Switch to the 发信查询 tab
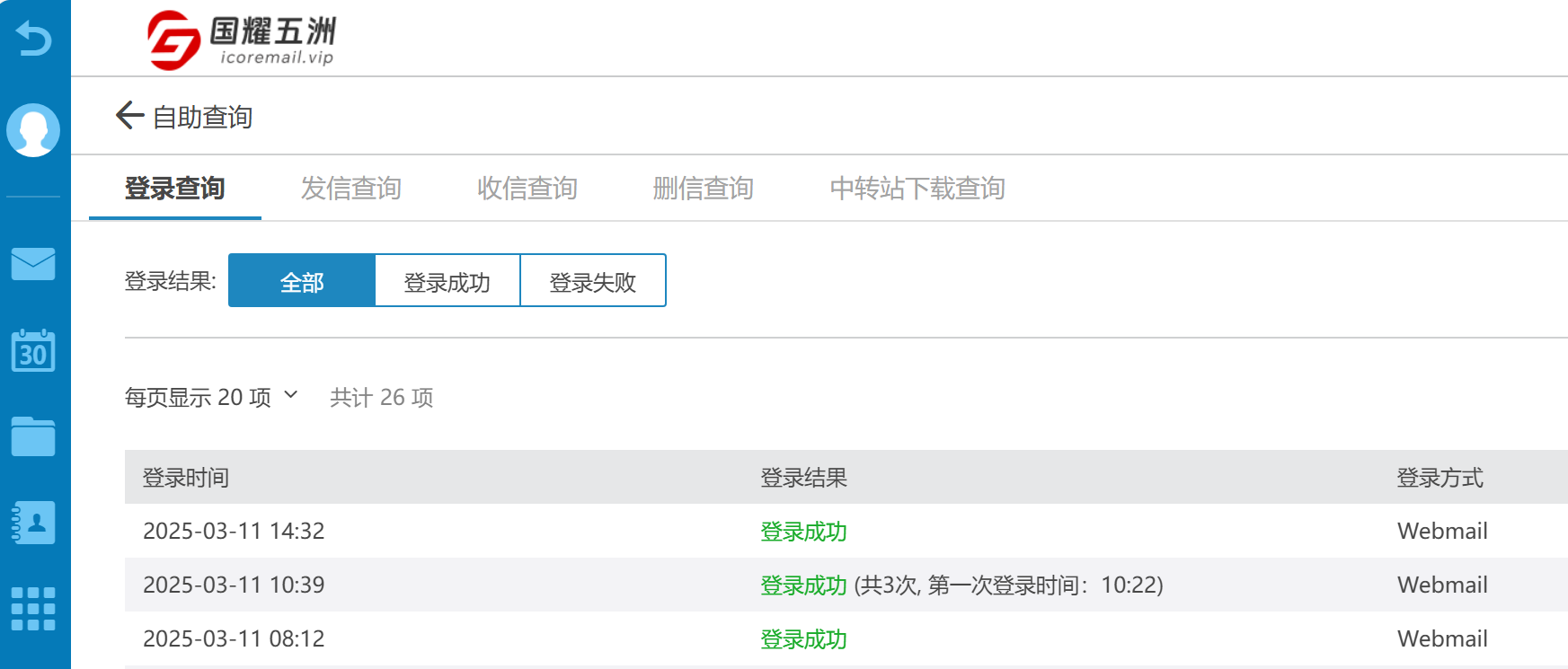Viewport: 1568px width, 669px height. point(350,189)
